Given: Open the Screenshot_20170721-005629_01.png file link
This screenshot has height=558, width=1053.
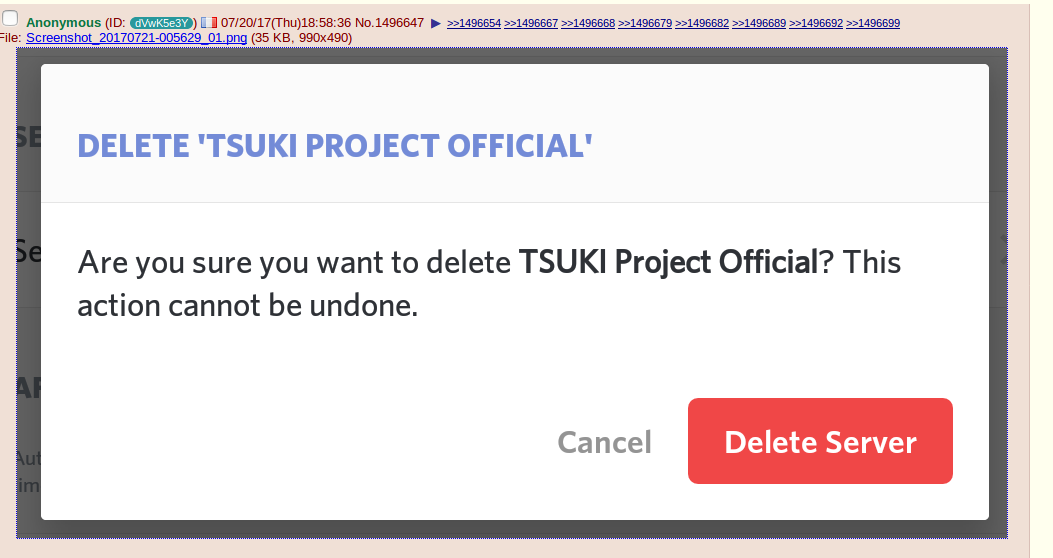Looking at the screenshot, I should coord(135,38).
